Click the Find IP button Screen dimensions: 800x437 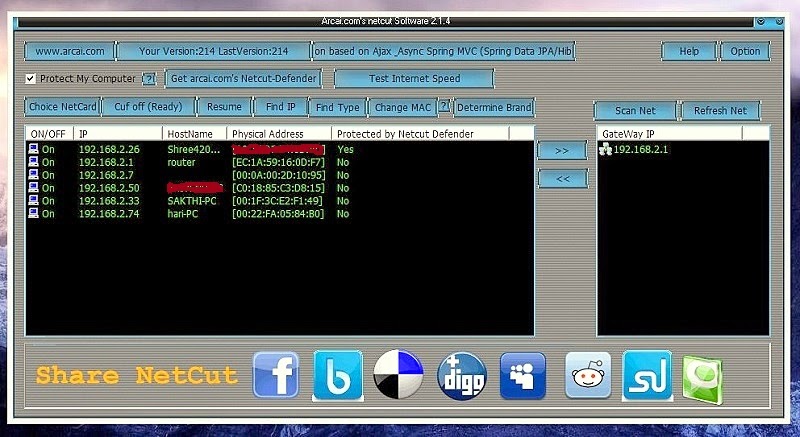click(x=281, y=107)
